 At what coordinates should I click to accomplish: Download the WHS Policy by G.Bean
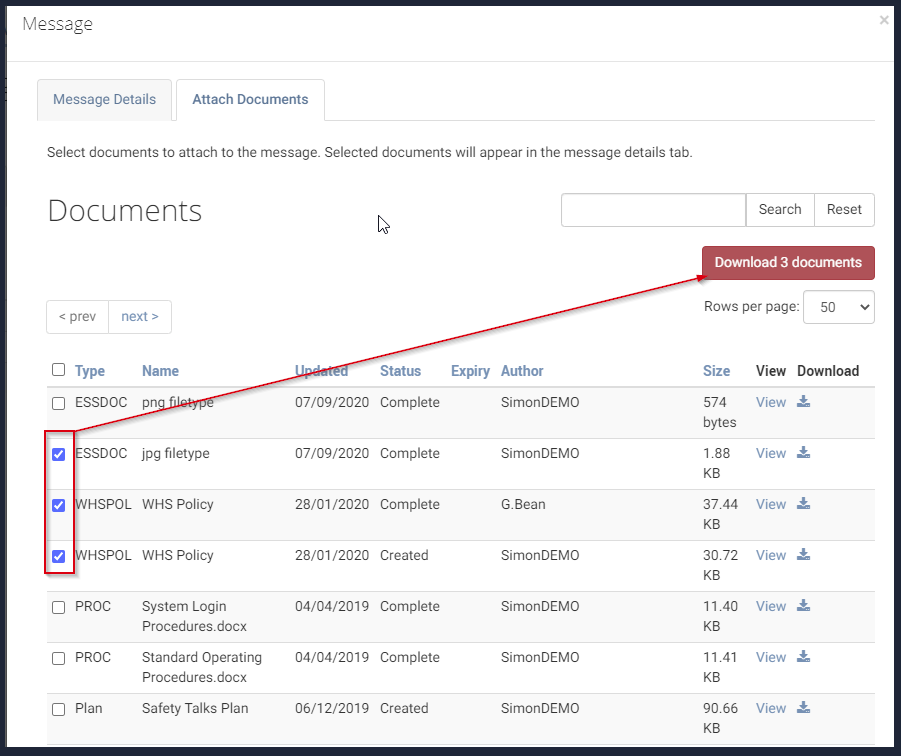(803, 504)
